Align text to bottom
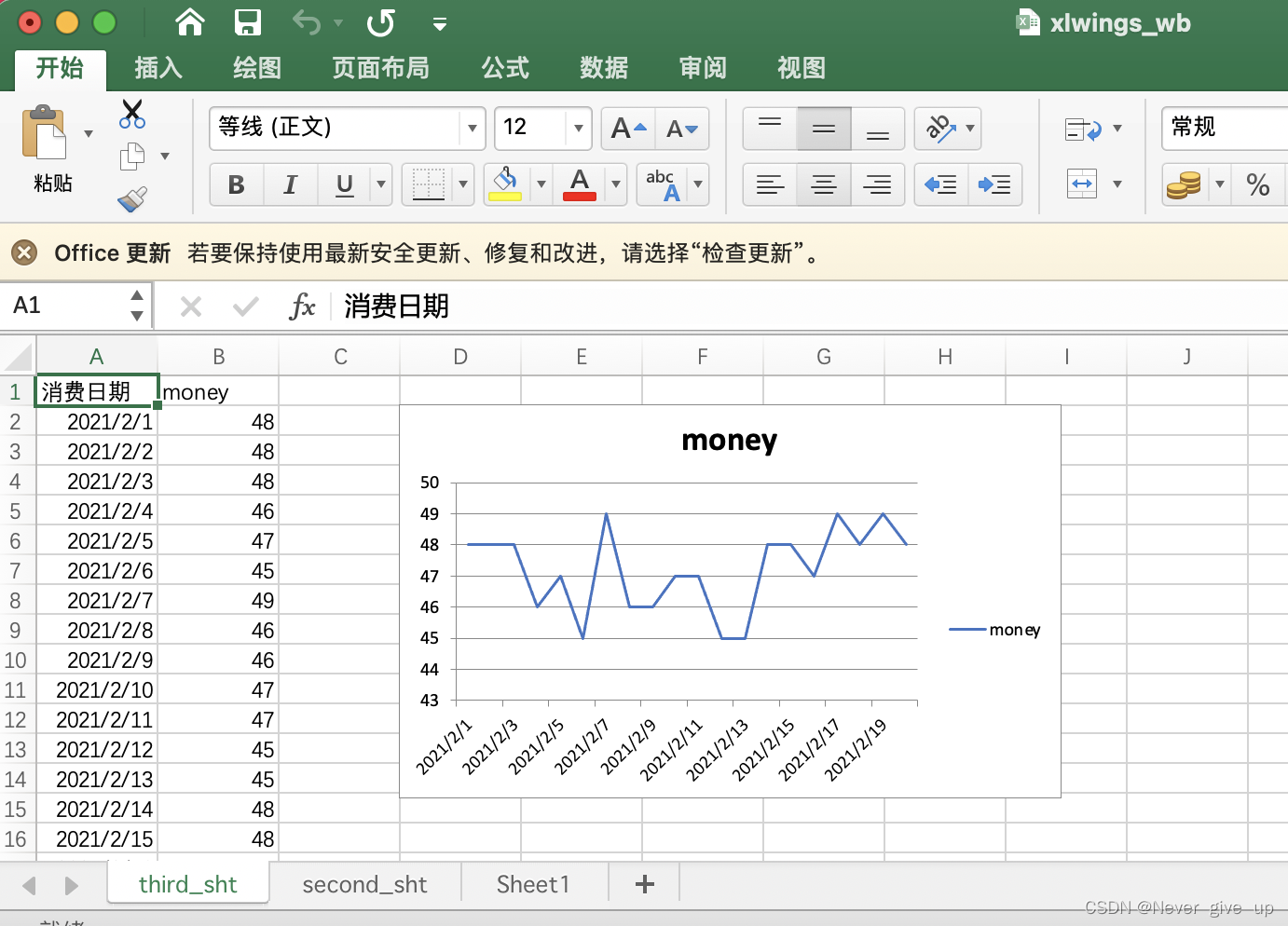 878,129
